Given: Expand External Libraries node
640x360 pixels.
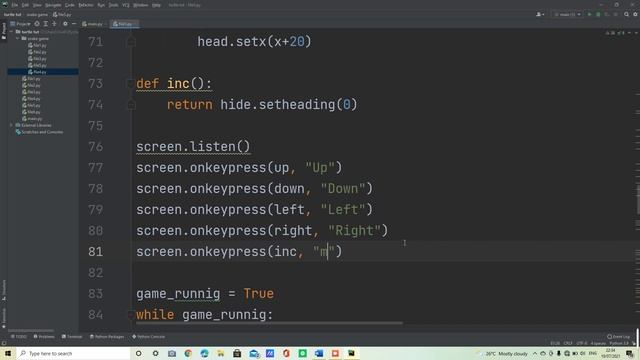Looking at the screenshot, I should tap(11, 125).
